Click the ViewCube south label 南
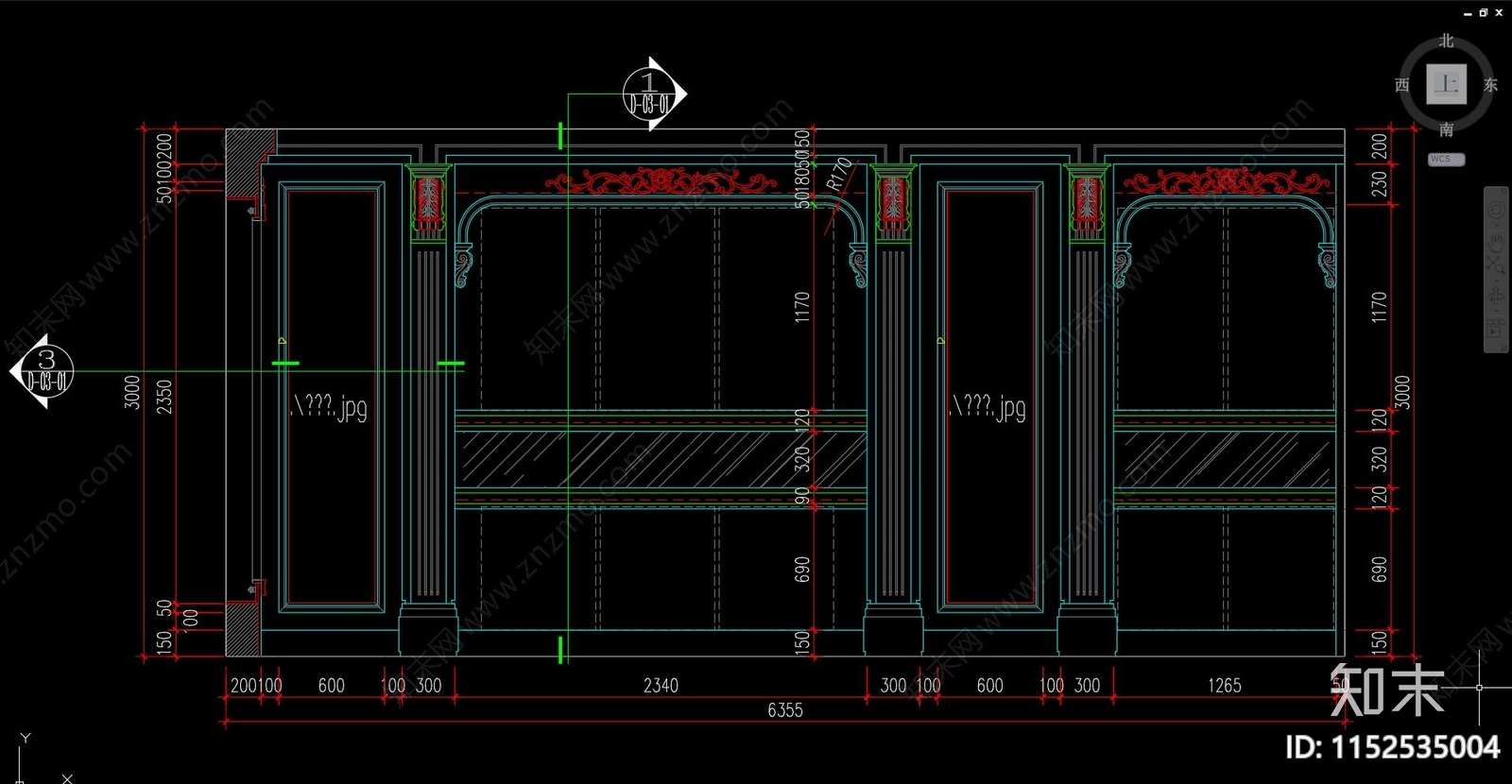Image resolution: width=1512 pixels, height=784 pixels. tap(1447, 128)
